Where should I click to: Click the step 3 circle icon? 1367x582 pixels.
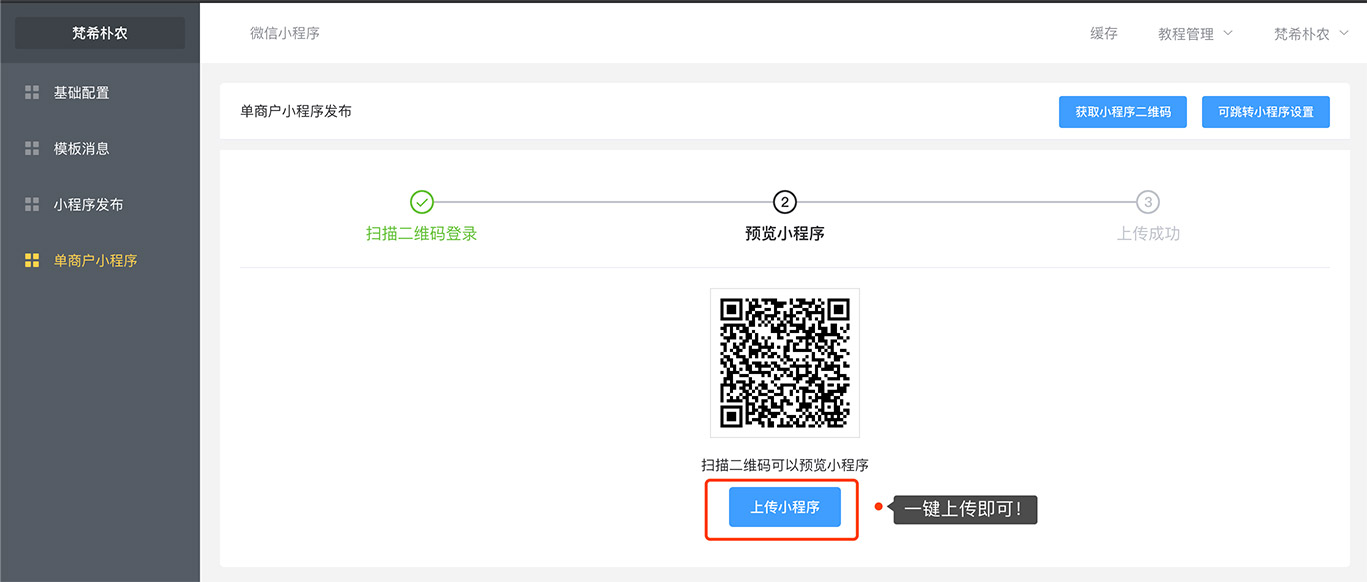tap(1148, 202)
